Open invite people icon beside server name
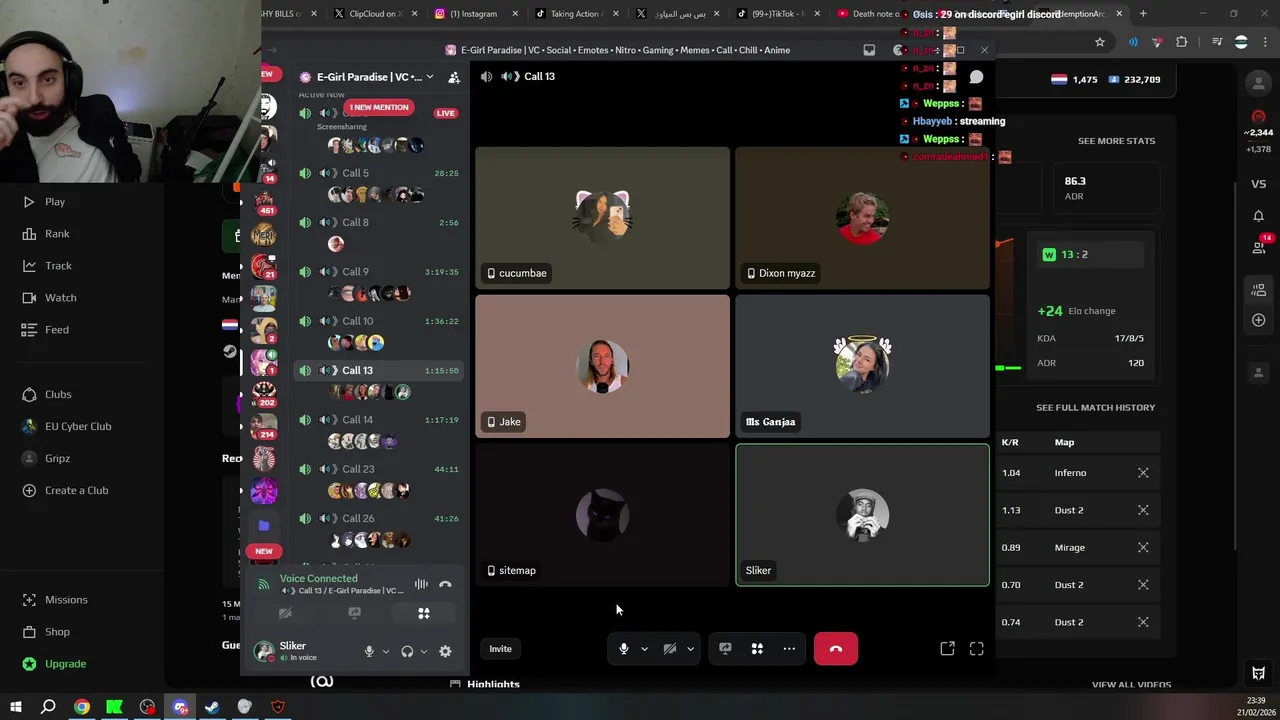1280x720 pixels. [x=454, y=77]
